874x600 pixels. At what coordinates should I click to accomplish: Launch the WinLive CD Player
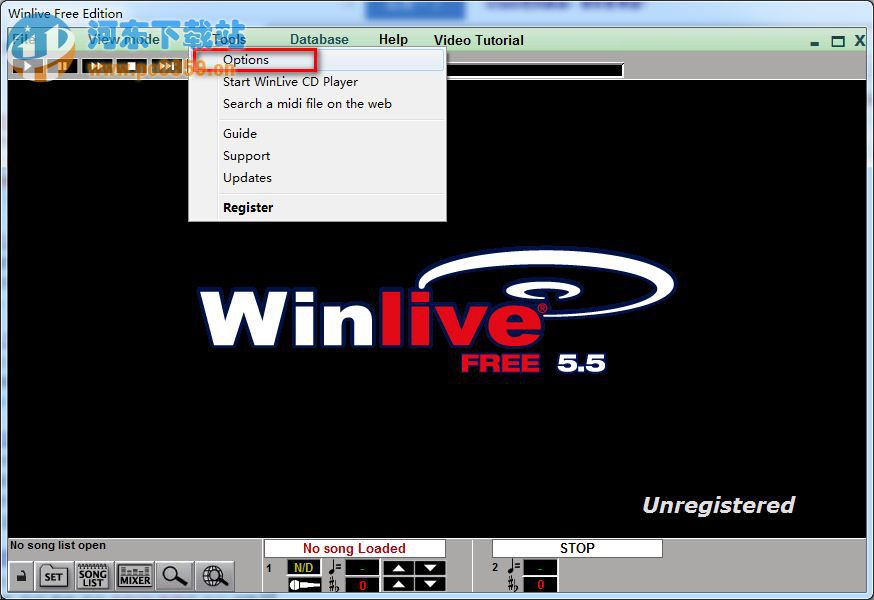click(289, 82)
